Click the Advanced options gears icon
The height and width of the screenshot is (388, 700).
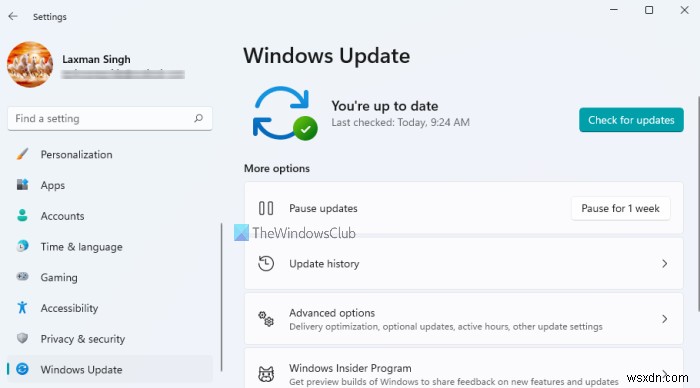[266, 319]
